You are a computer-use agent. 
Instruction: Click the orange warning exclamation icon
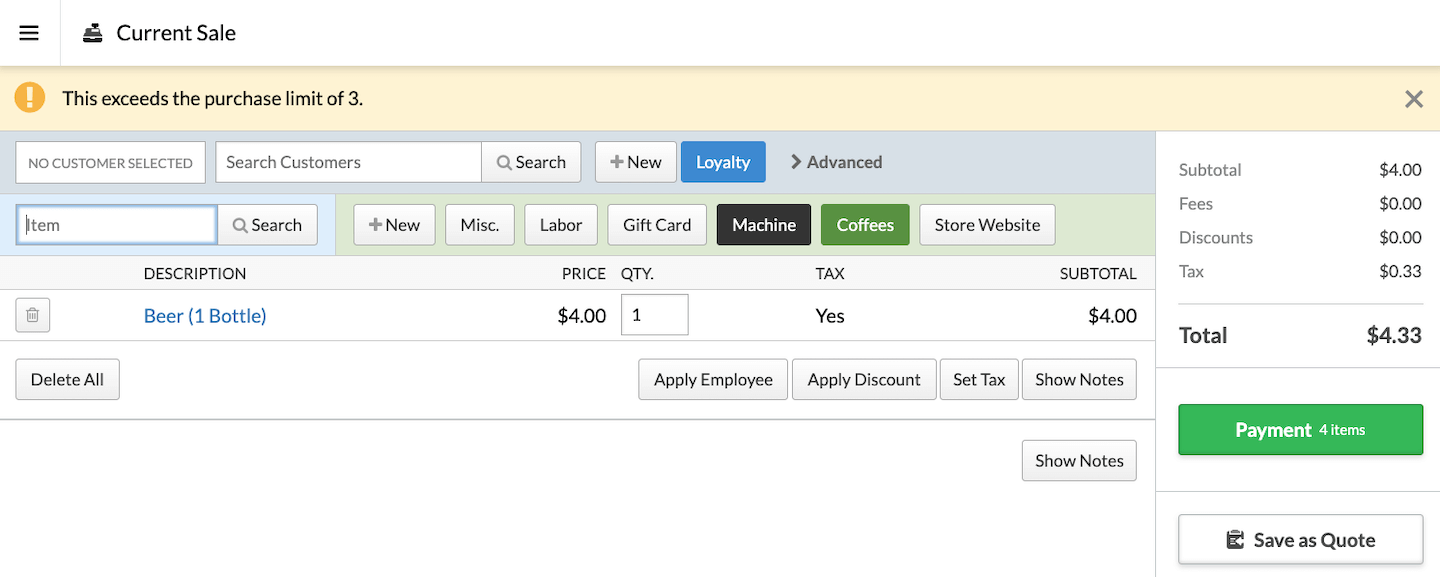pyautogui.click(x=30, y=98)
